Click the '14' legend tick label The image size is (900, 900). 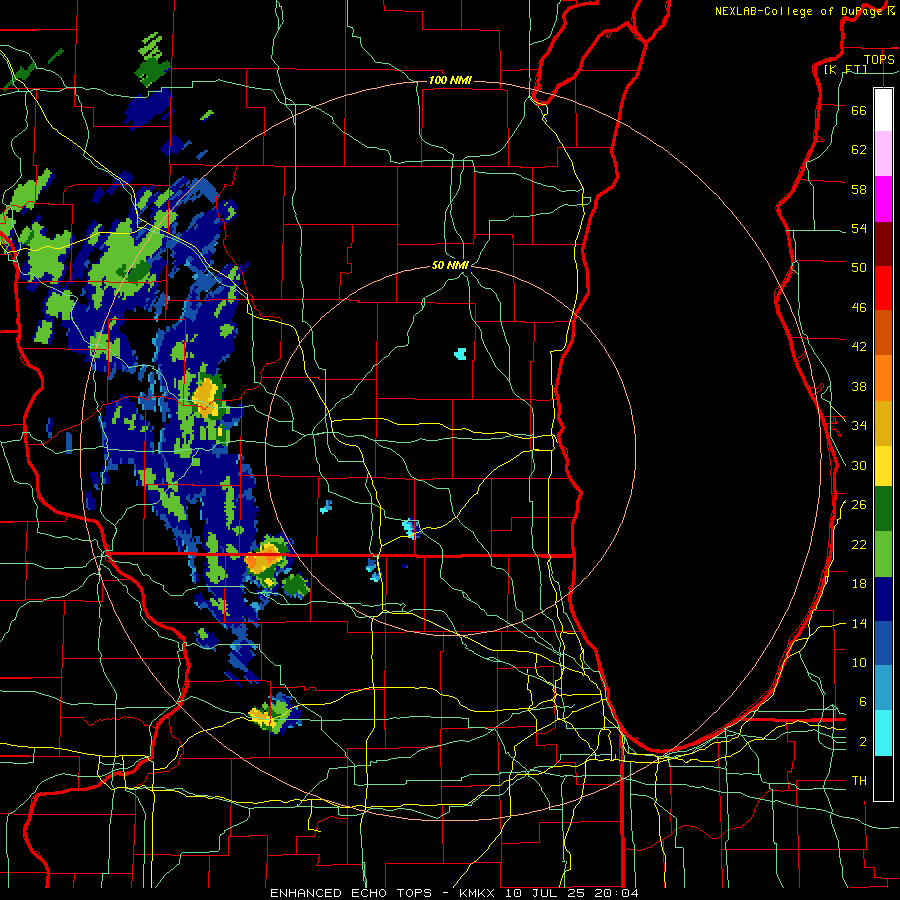coord(859,623)
